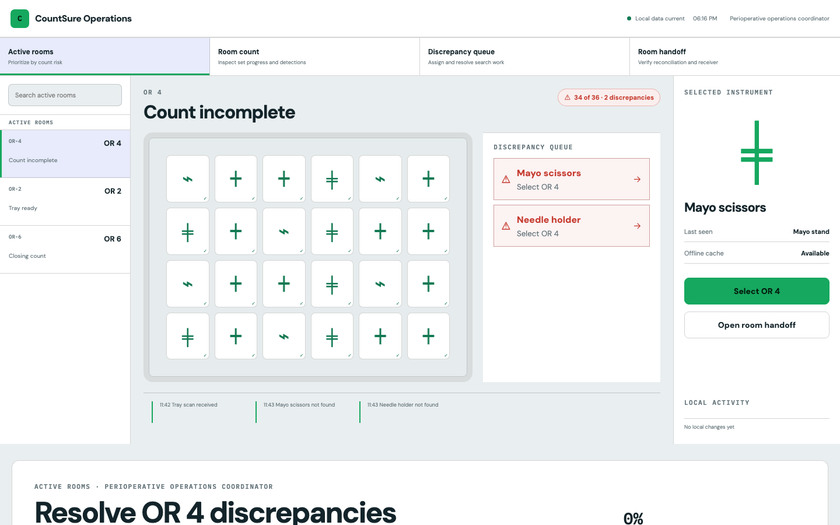Select the second-row fifth-column plus tray tile

(380, 231)
